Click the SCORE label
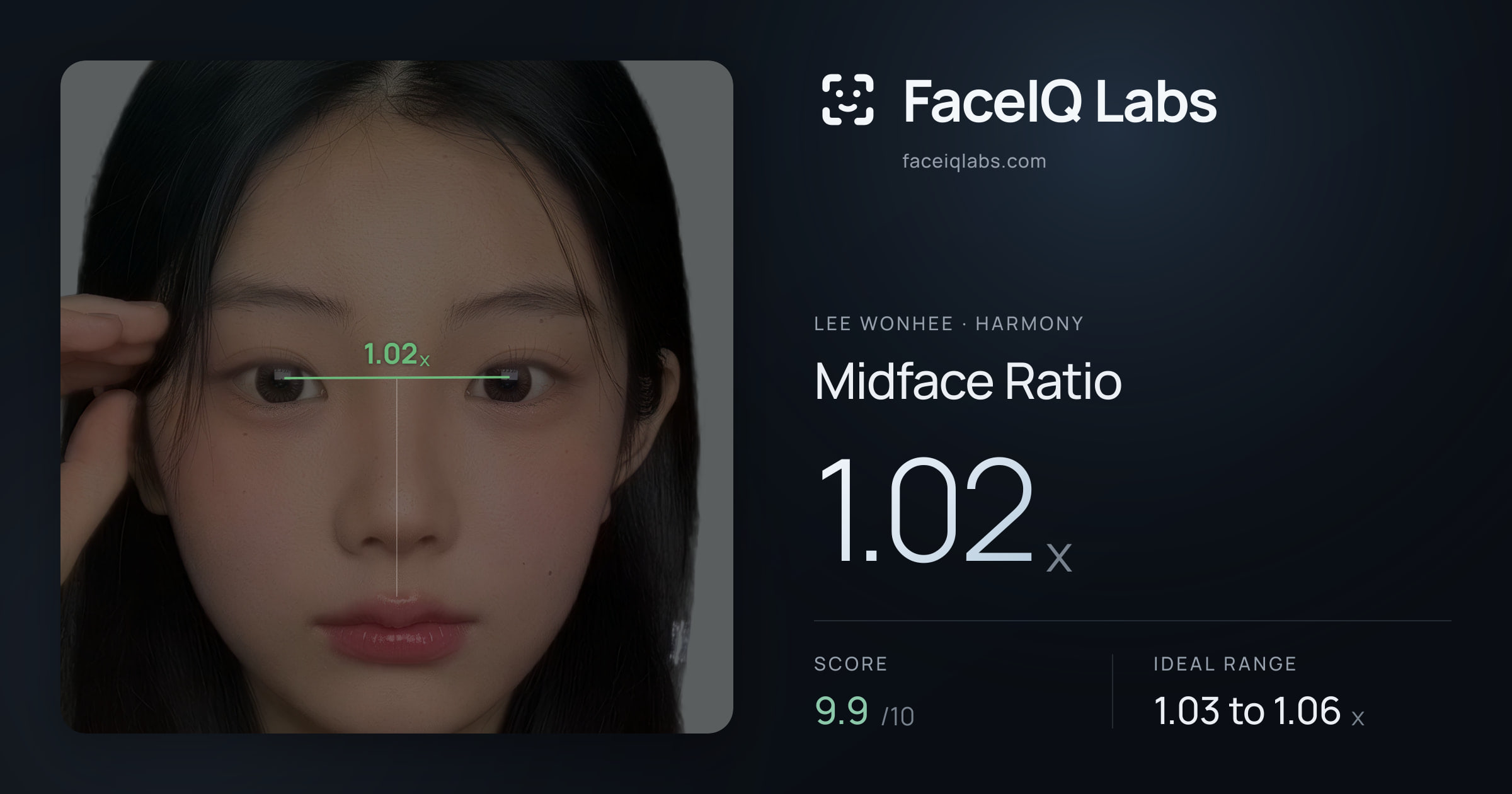 pyautogui.click(x=850, y=664)
